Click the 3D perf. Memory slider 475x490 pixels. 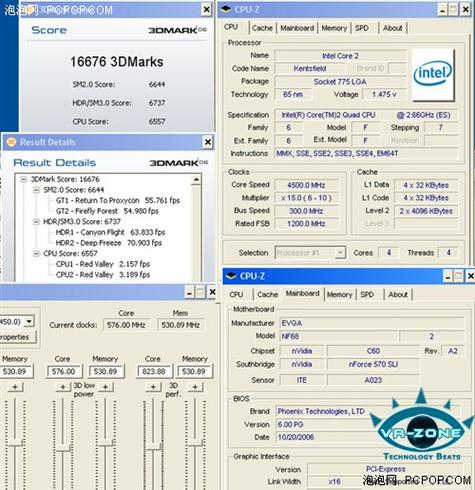(x=195, y=444)
